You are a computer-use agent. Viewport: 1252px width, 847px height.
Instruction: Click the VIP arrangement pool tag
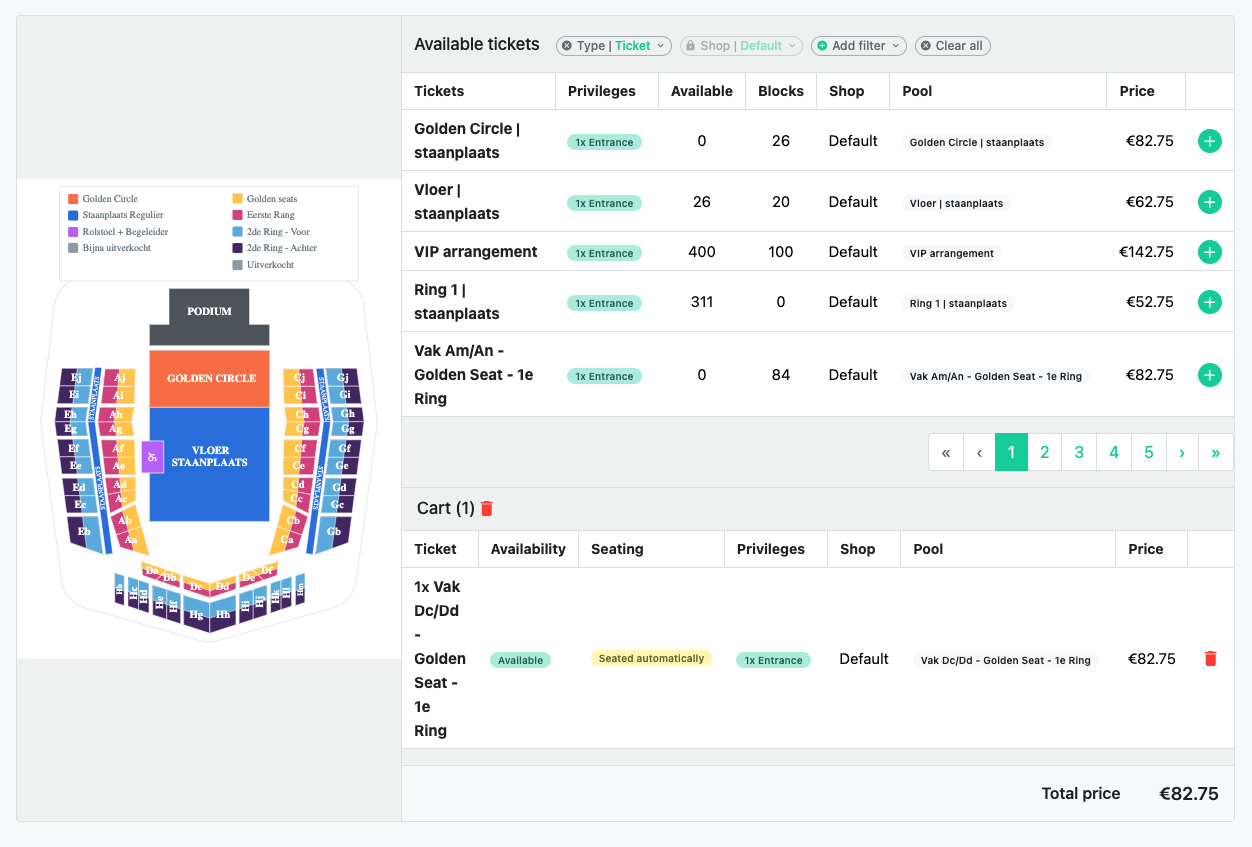coord(952,253)
